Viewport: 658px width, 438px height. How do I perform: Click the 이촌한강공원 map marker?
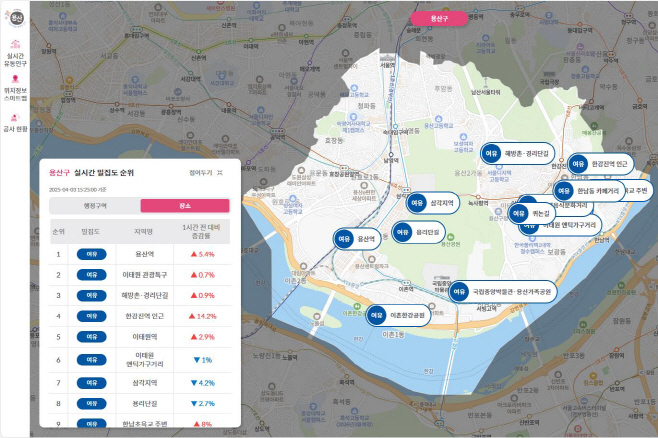[398, 315]
